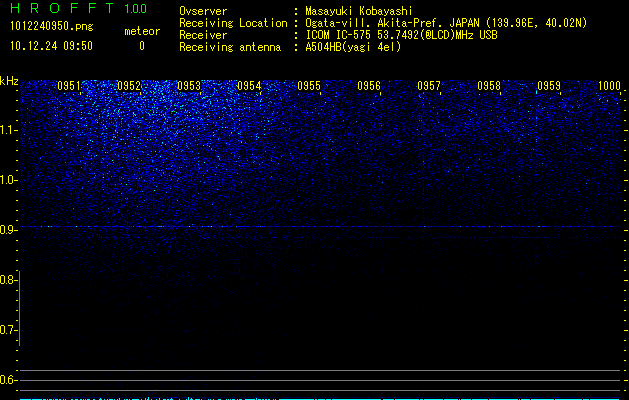Click the 0959 time marker
Viewport: 629px width, 400px height.
(549, 86)
